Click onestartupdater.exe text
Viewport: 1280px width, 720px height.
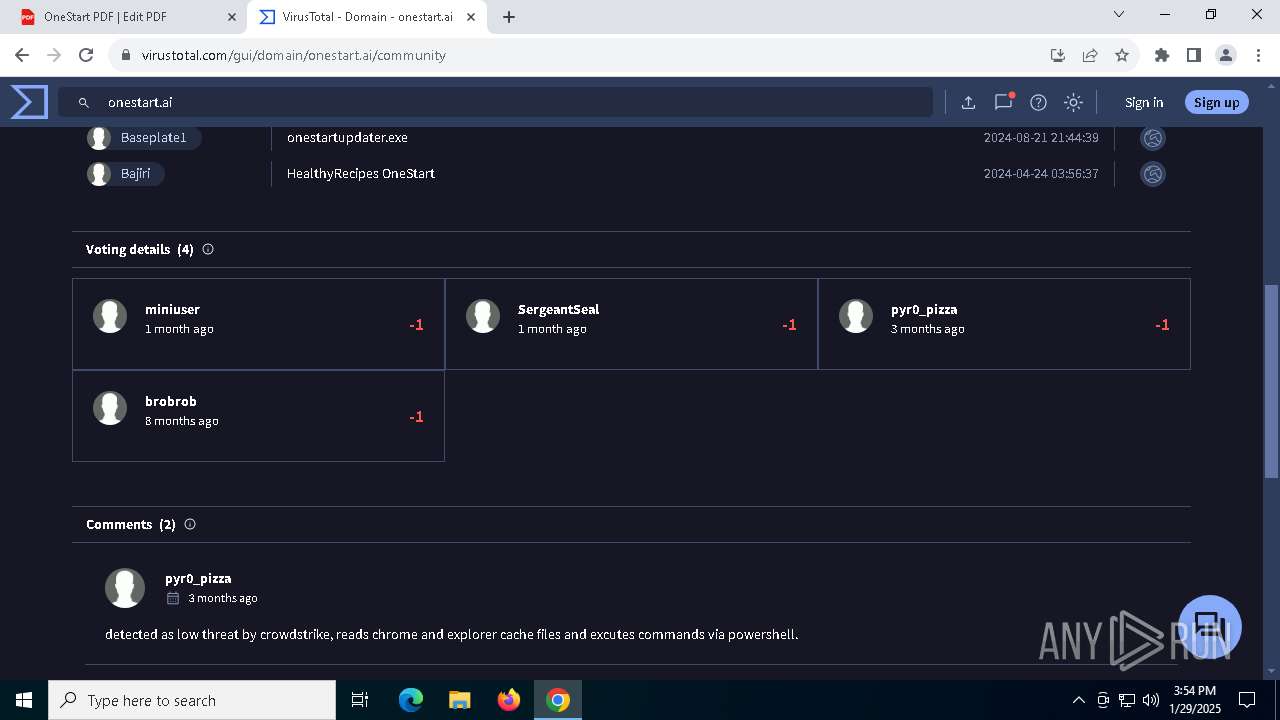point(347,138)
